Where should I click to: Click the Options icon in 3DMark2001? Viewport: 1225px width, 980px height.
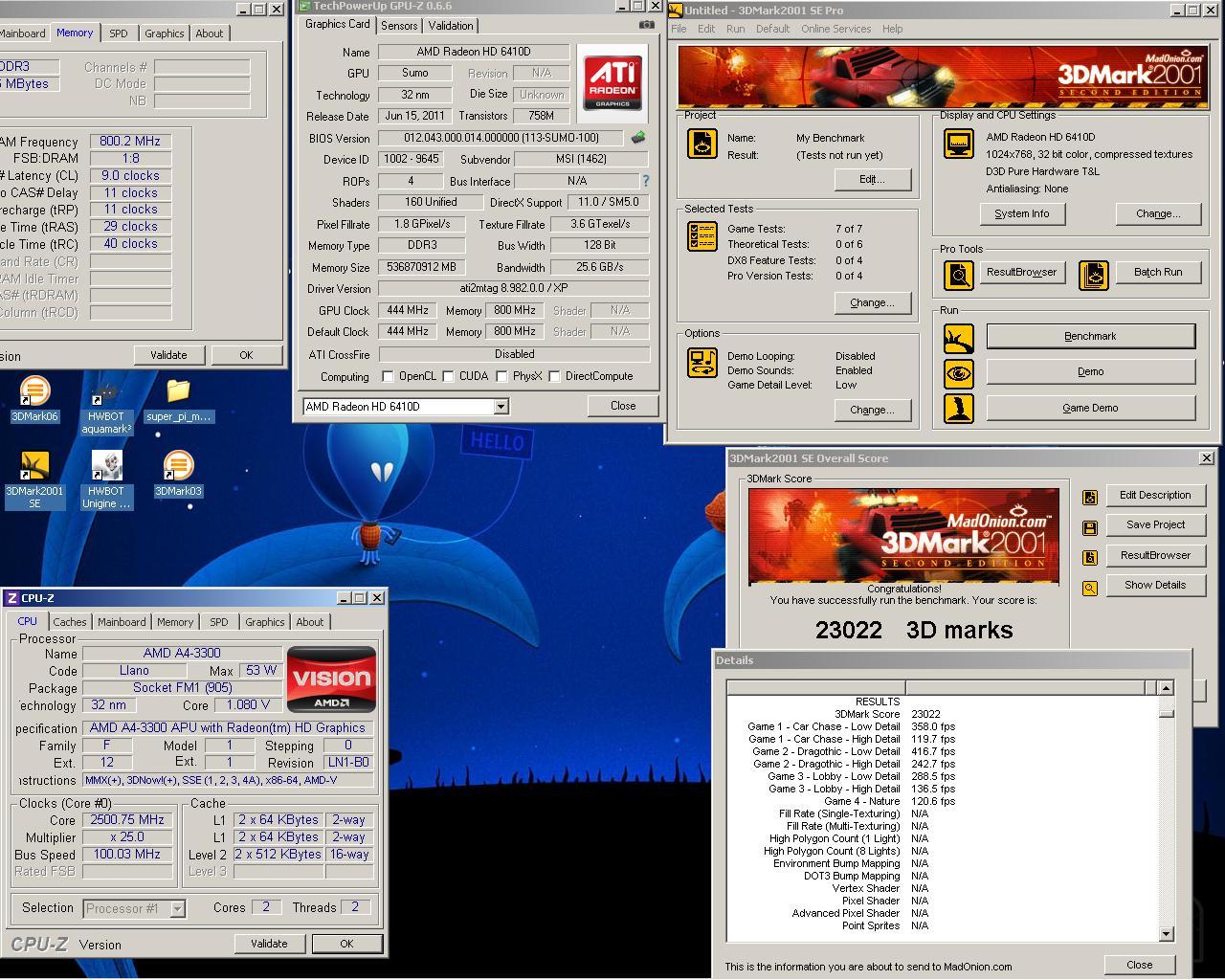pos(702,363)
